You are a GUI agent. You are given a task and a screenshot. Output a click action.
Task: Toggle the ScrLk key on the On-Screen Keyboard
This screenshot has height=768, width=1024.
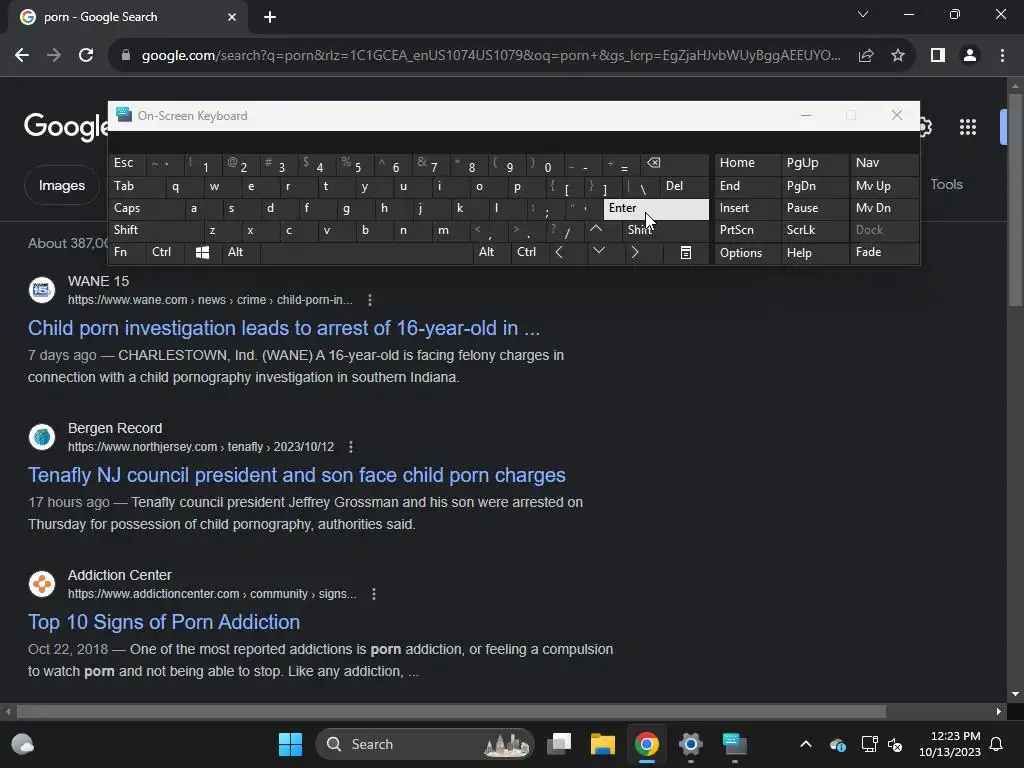pyautogui.click(x=814, y=230)
